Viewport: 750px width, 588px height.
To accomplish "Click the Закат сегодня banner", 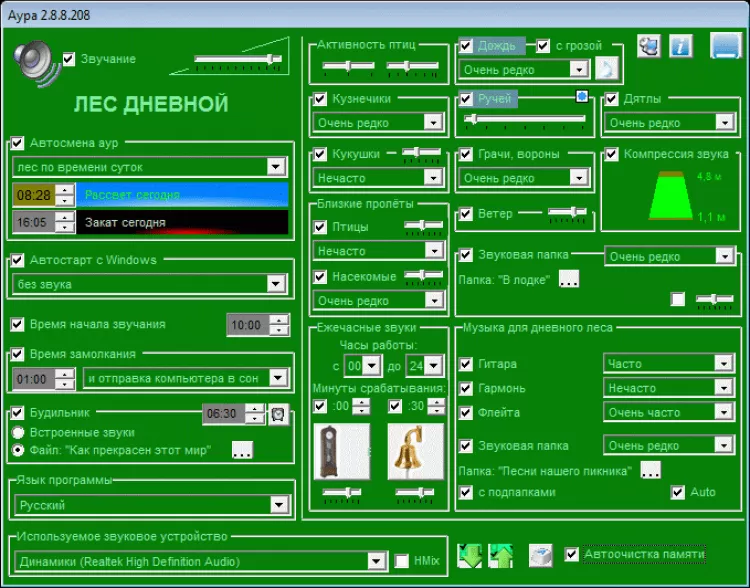I will [182, 222].
